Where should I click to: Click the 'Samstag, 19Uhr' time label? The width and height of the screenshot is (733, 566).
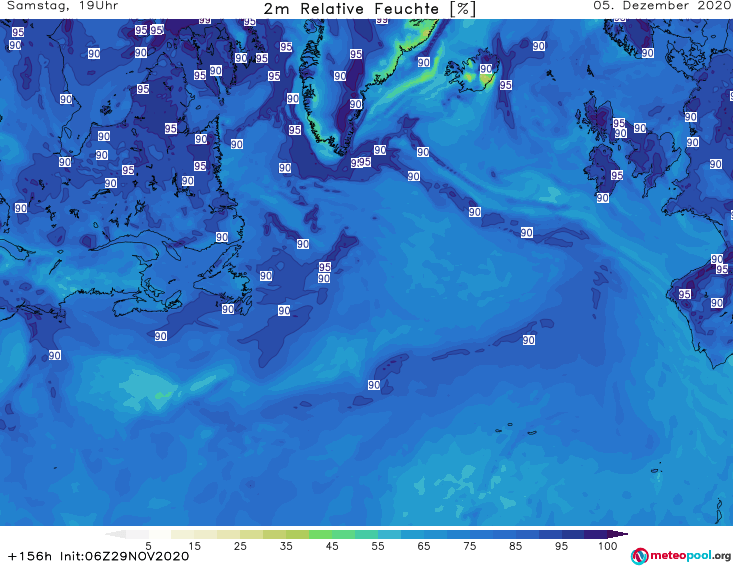coord(63,6)
